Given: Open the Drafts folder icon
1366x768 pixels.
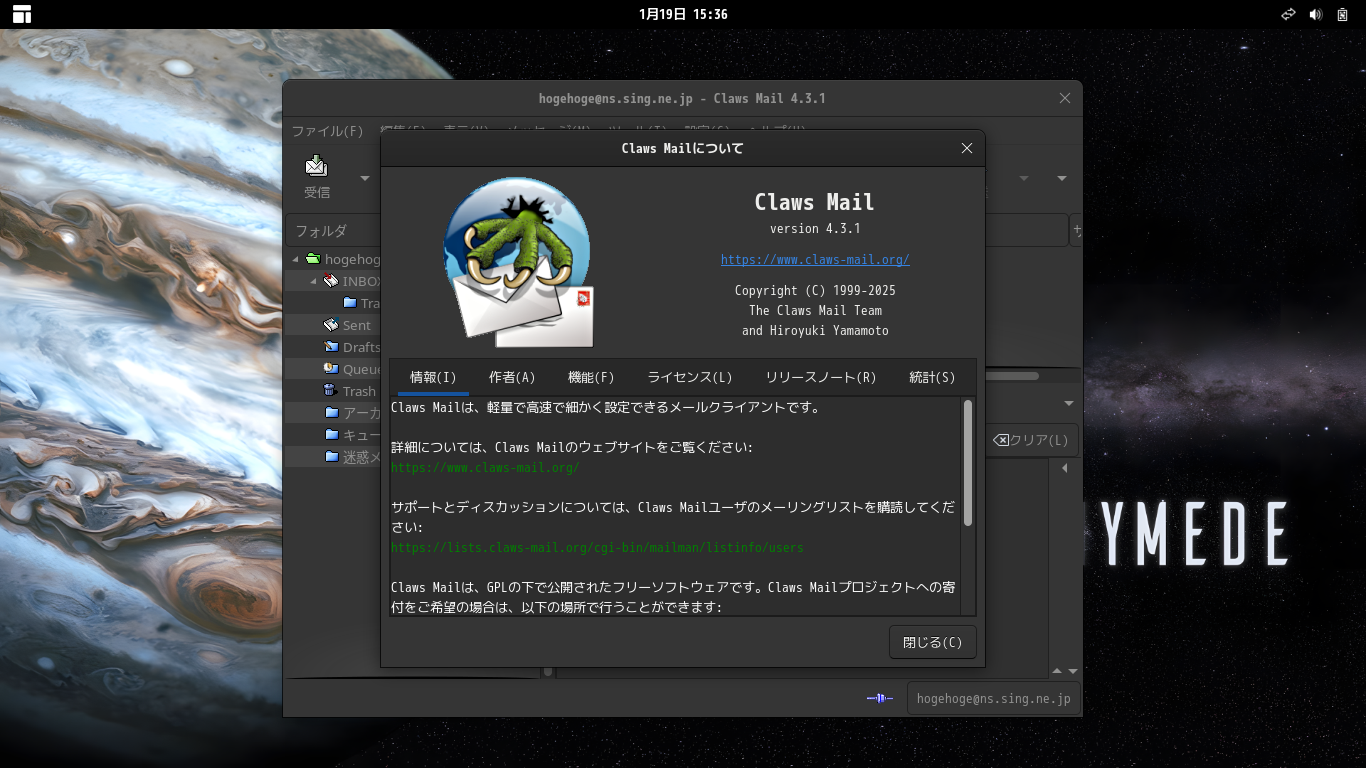Looking at the screenshot, I should [x=331, y=347].
